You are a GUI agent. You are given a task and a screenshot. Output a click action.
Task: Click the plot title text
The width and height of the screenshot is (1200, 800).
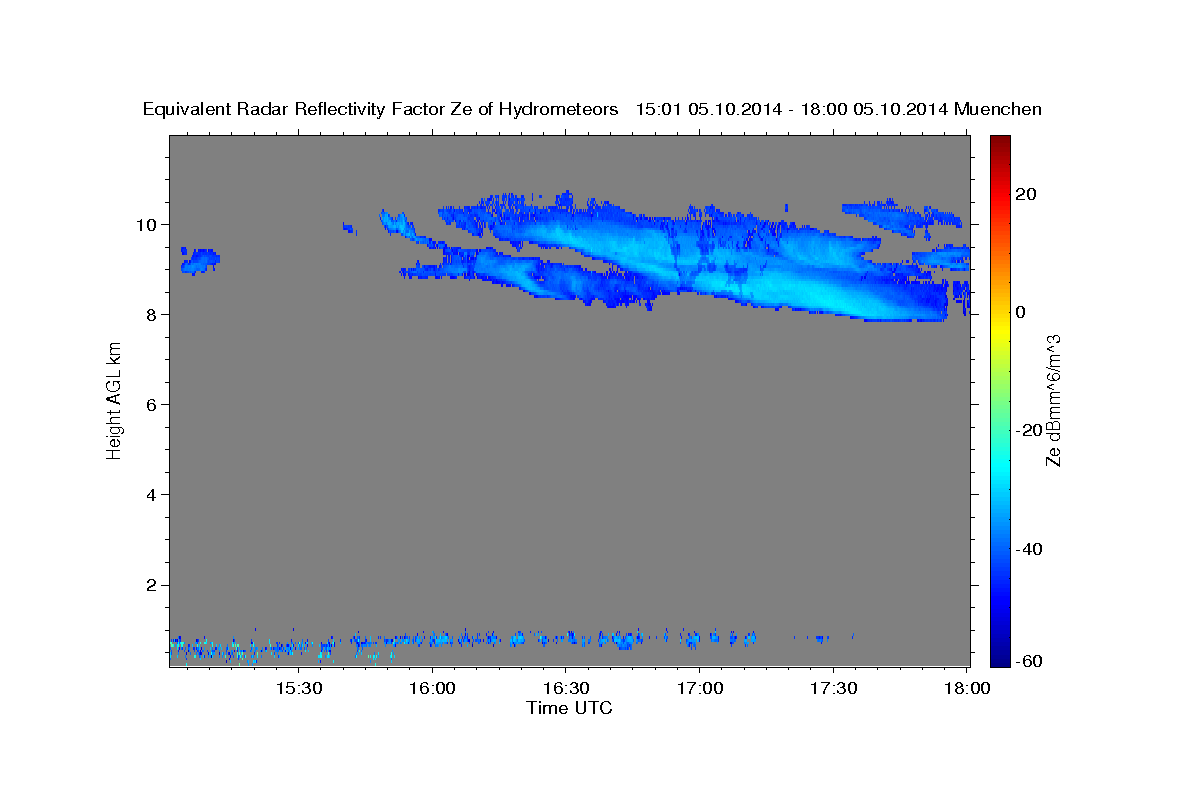tap(592, 109)
